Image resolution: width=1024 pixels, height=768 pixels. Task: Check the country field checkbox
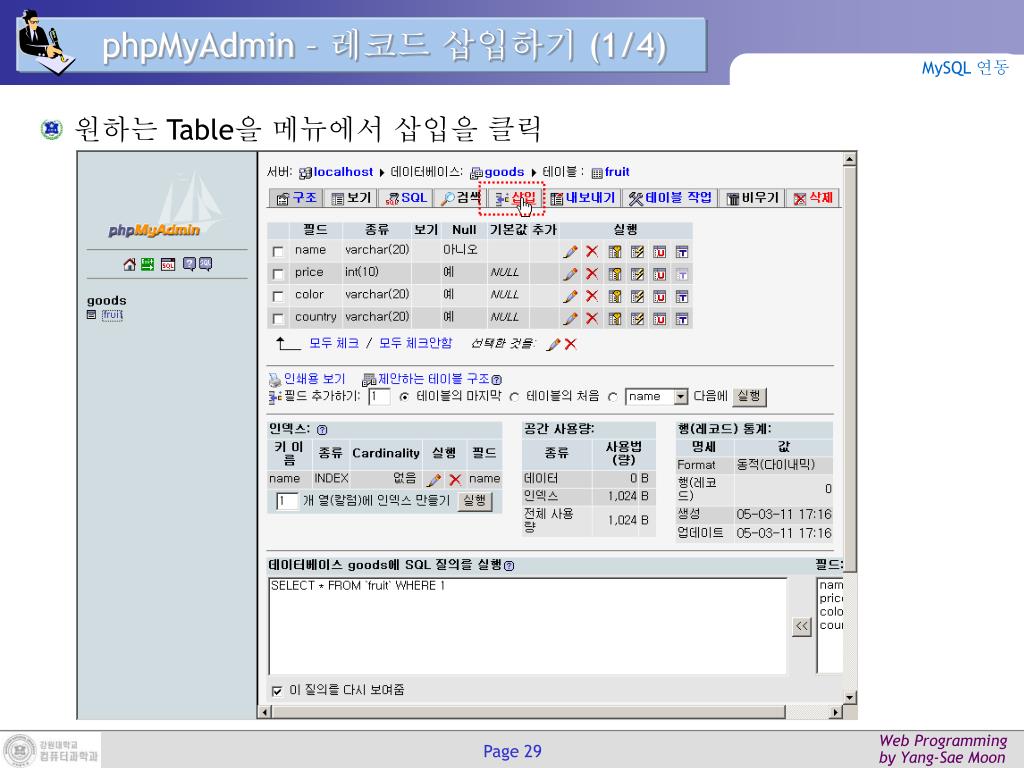click(278, 319)
